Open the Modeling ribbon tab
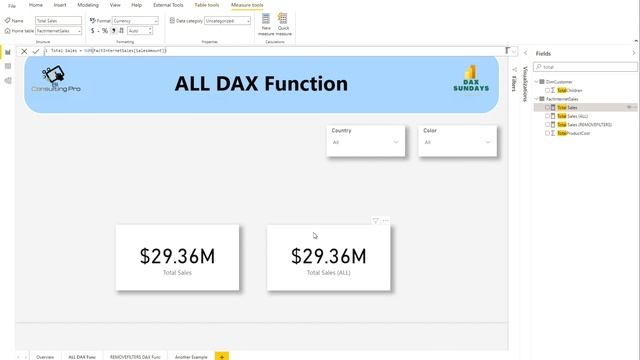Screen dimensions: 640x360 pos(88,5)
